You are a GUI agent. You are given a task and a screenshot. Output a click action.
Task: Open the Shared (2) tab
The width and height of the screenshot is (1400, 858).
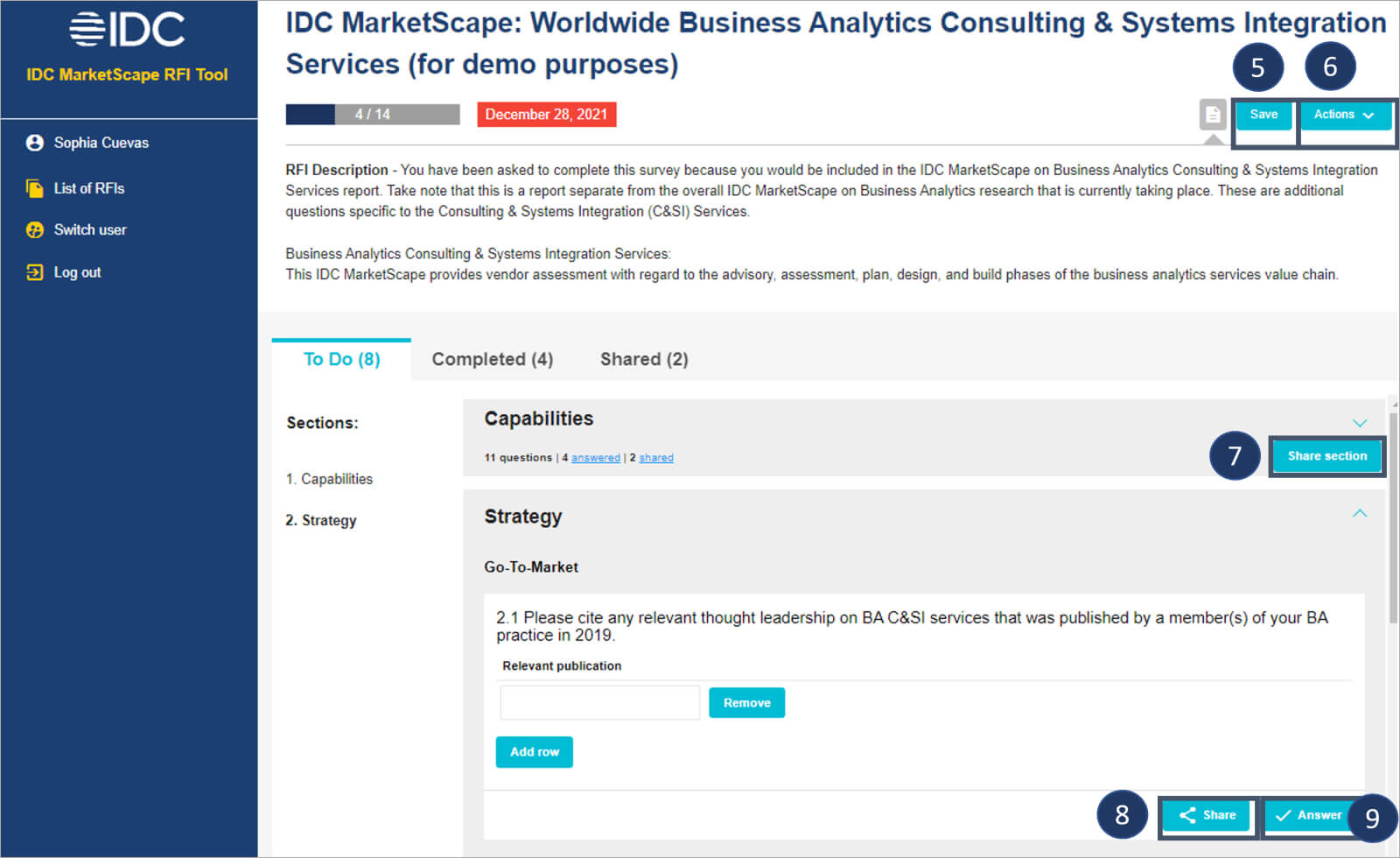(644, 359)
